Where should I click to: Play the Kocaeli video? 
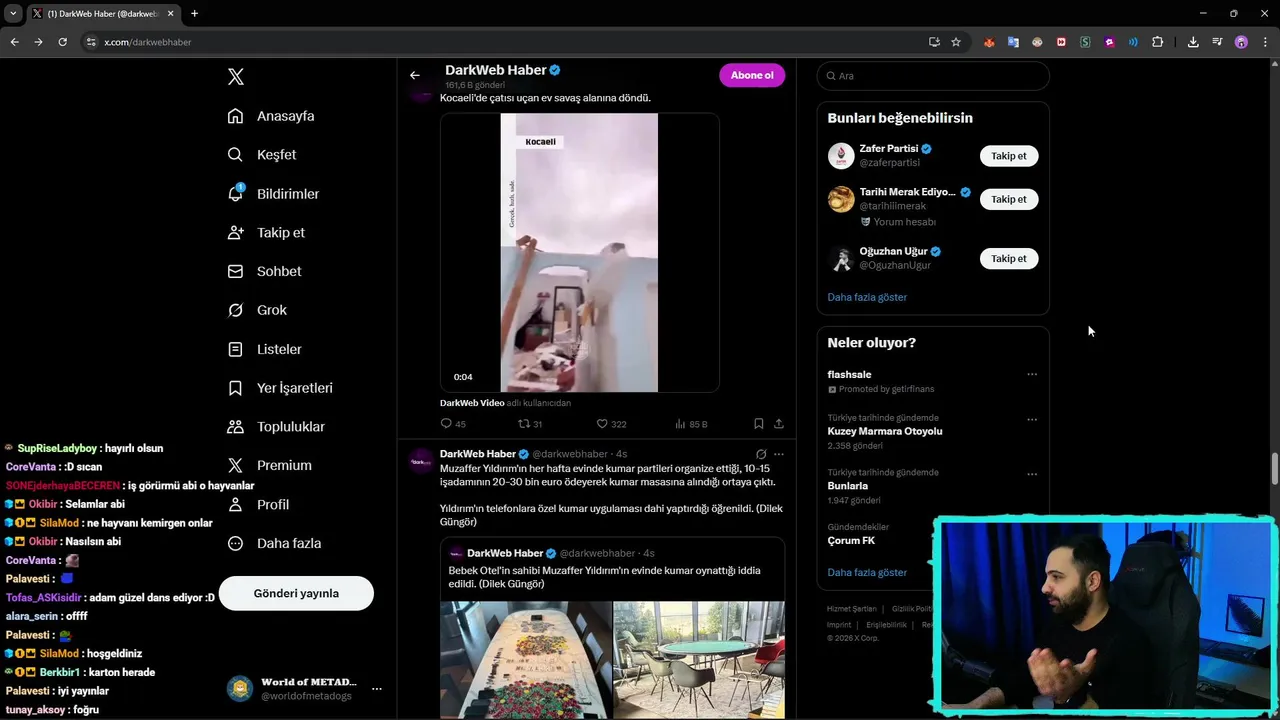click(x=579, y=252)
